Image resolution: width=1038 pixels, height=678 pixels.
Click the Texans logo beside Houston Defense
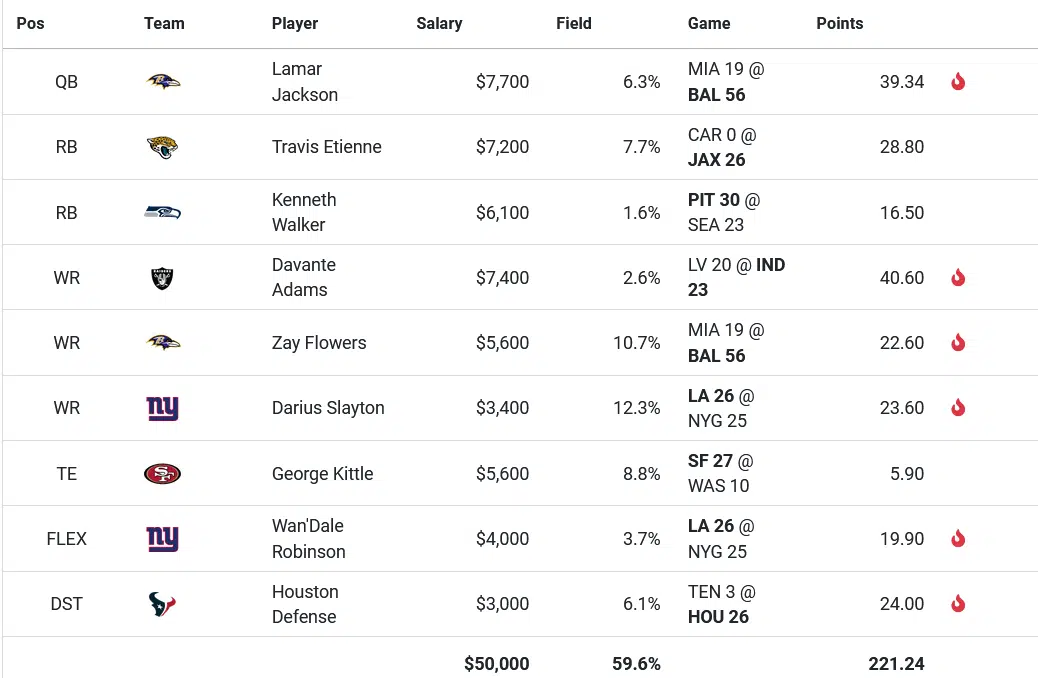[163, 604]
